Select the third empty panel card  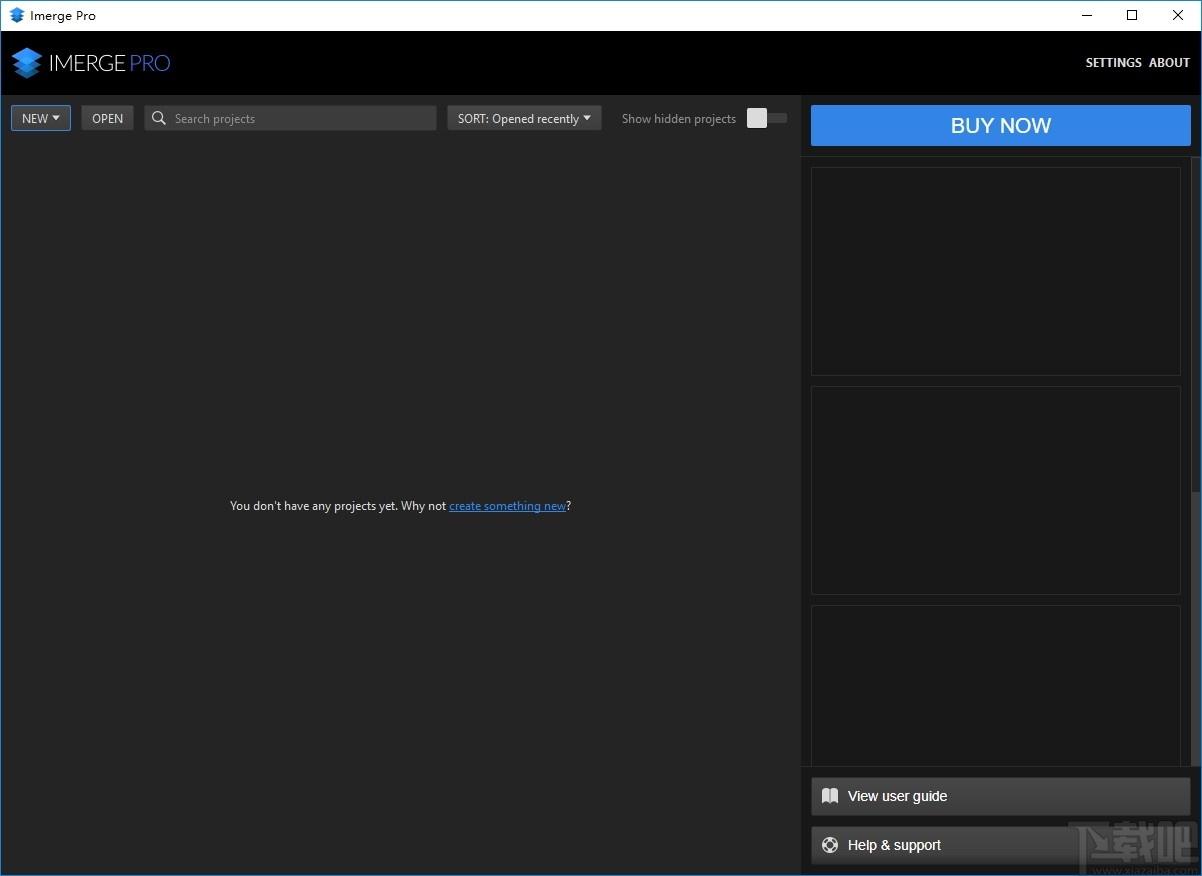(995, 685)
